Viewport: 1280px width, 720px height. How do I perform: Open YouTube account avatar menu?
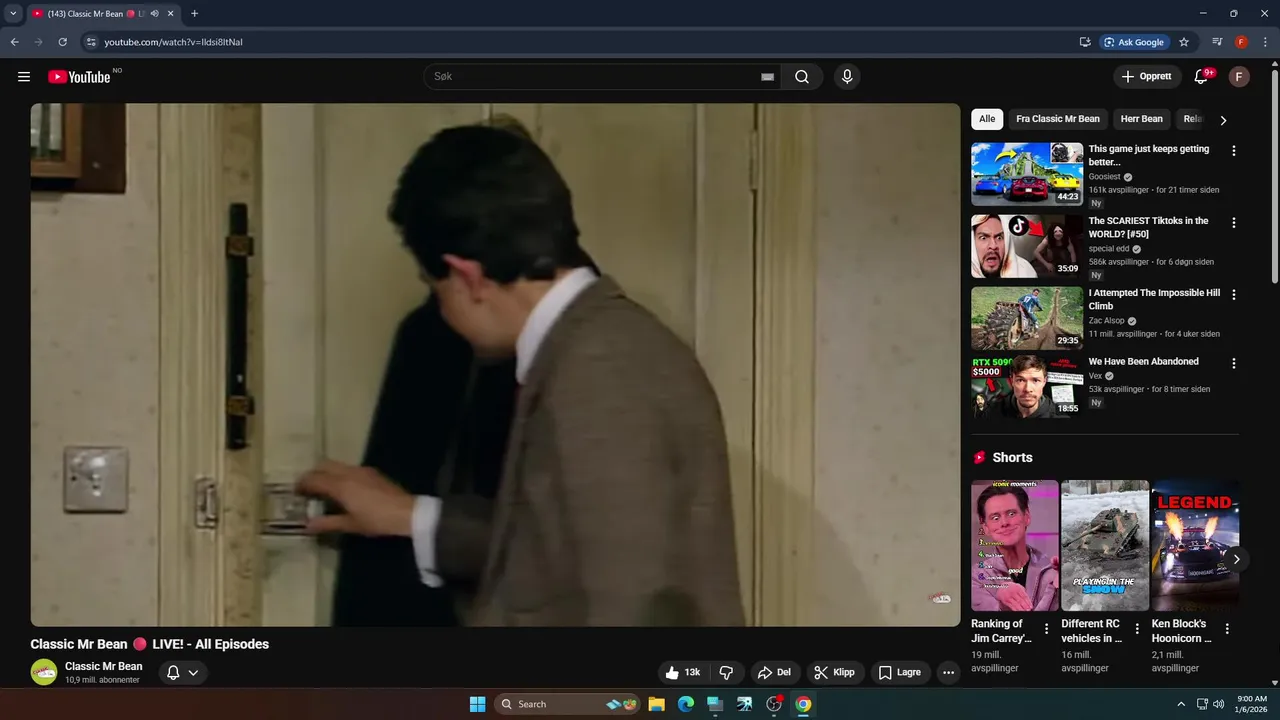click(x=1239, y=77)
